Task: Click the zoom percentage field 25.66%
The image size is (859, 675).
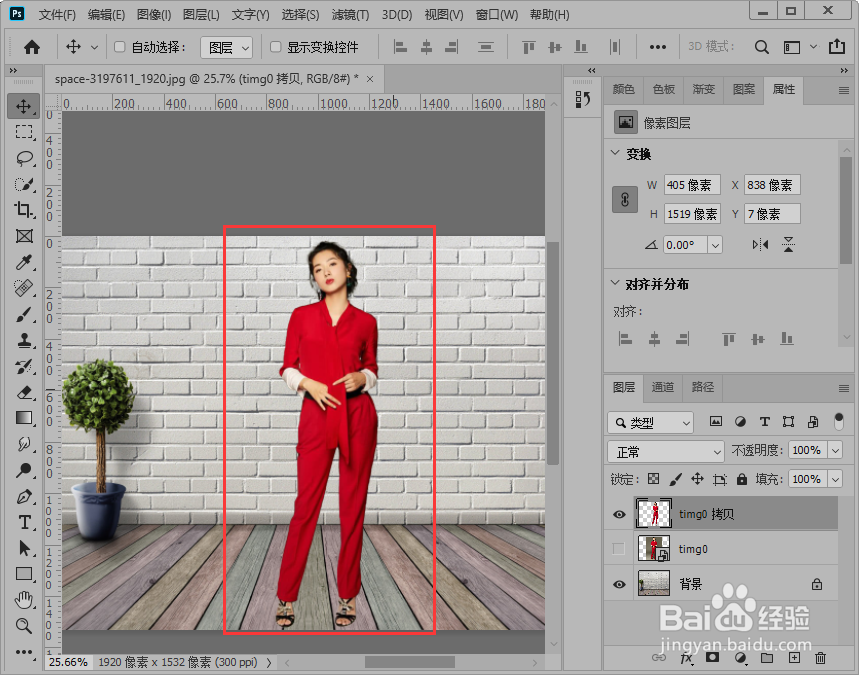Action: coord(68,662)
